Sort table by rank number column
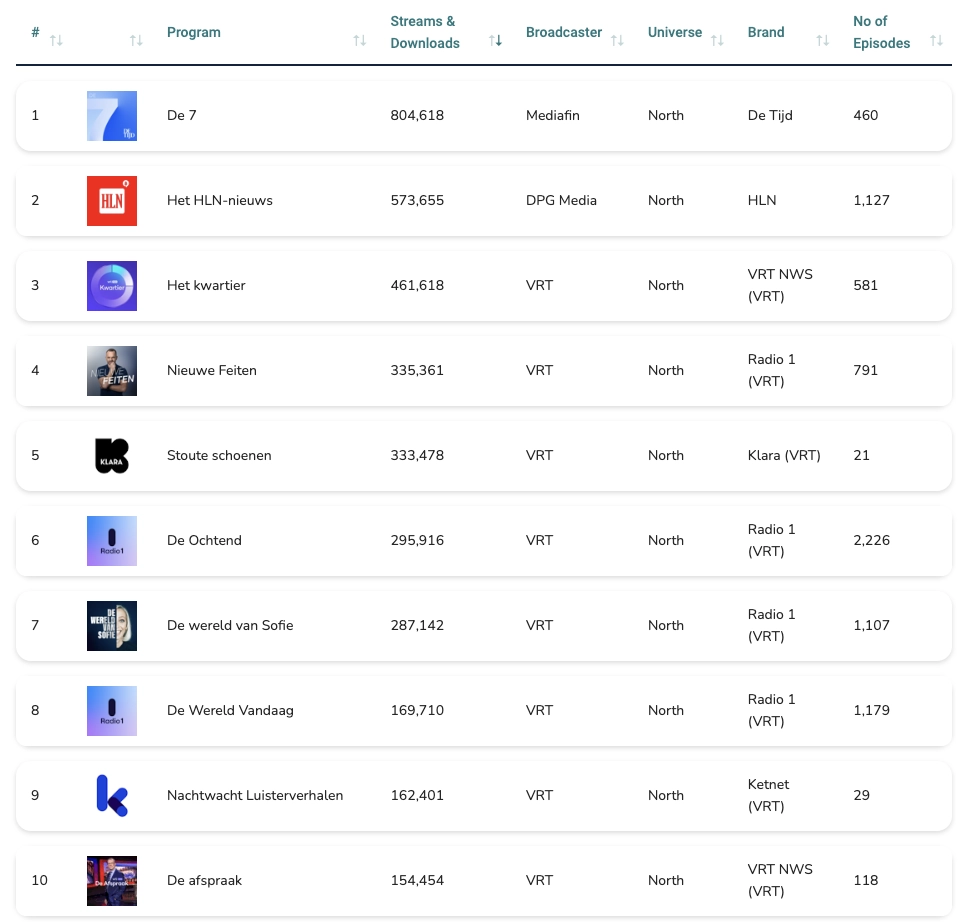 pos(56,40)
